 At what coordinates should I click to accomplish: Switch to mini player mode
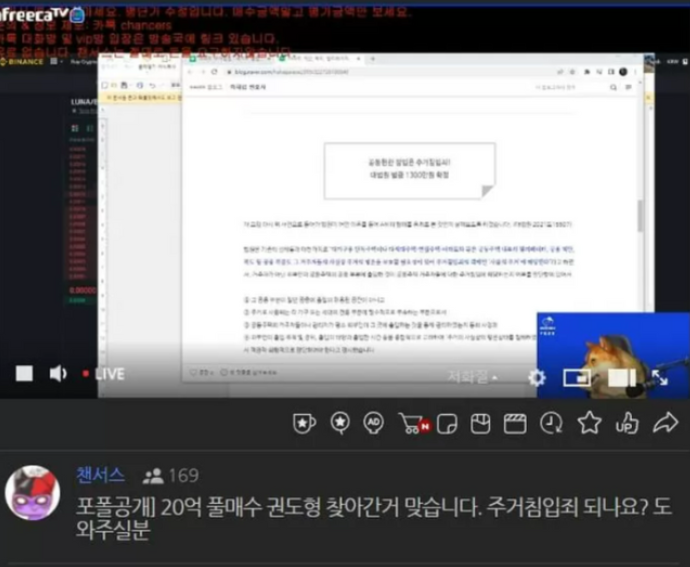[577, 378]
